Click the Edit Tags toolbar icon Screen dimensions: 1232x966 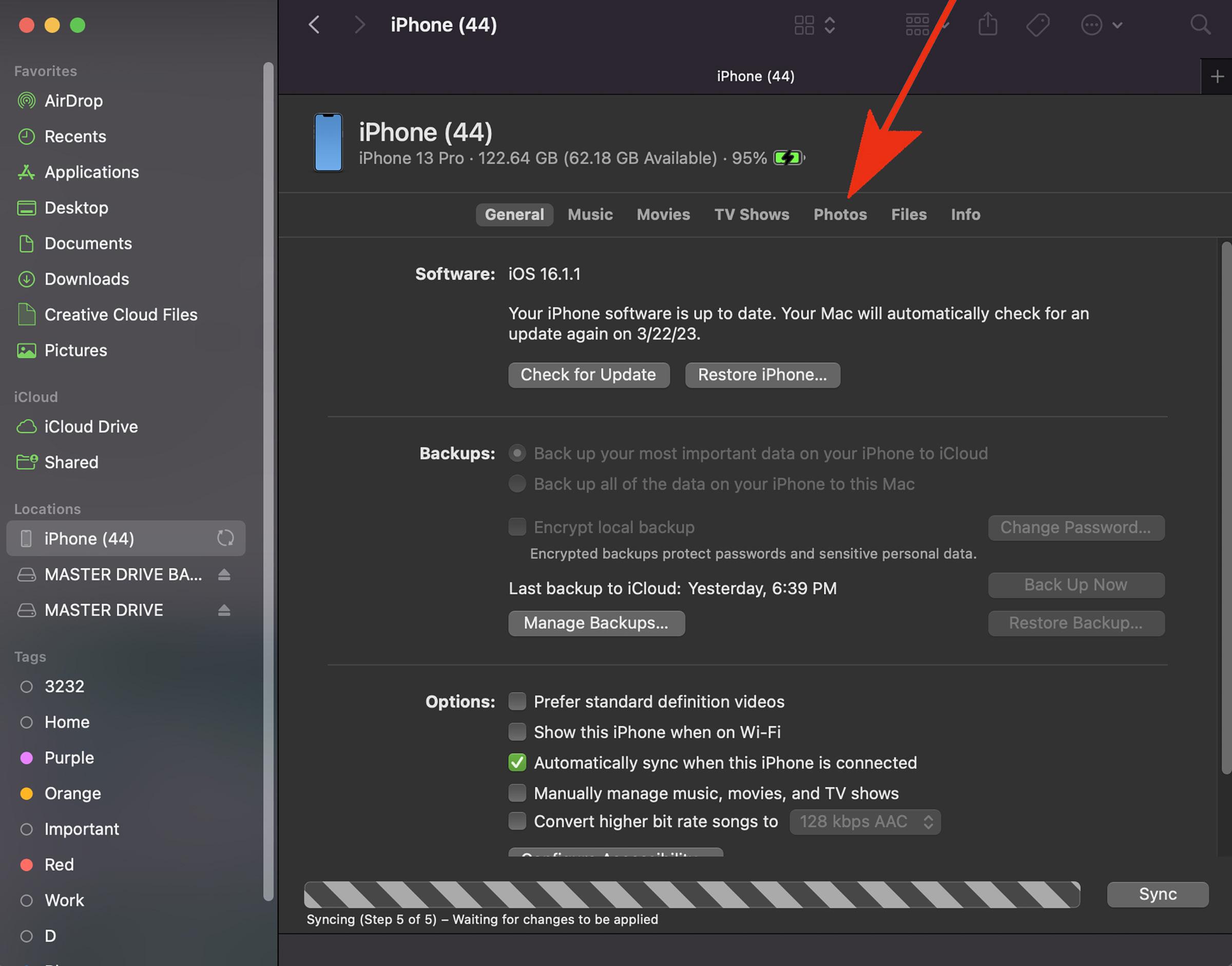click(x=1037, y=25)
